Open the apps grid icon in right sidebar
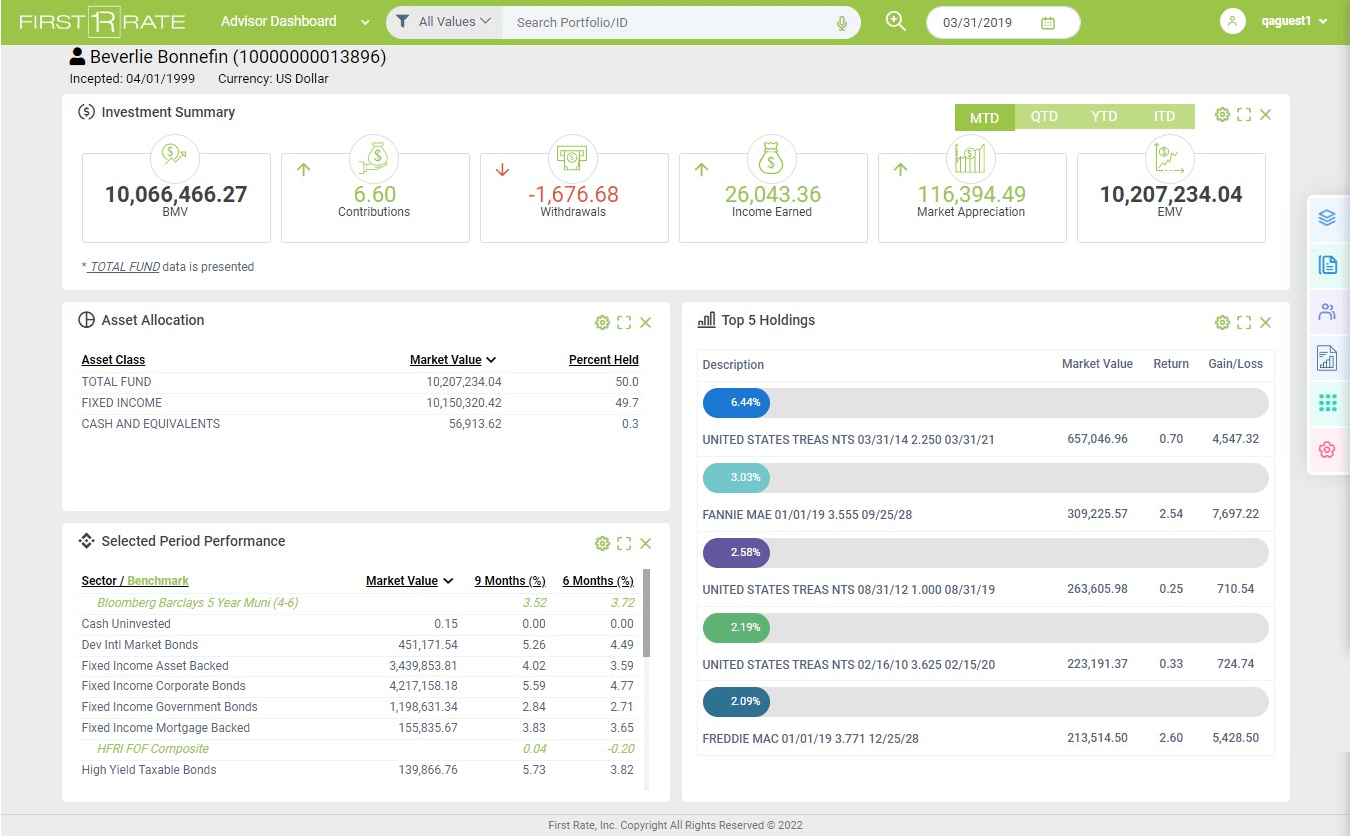 coord(1327,403)
